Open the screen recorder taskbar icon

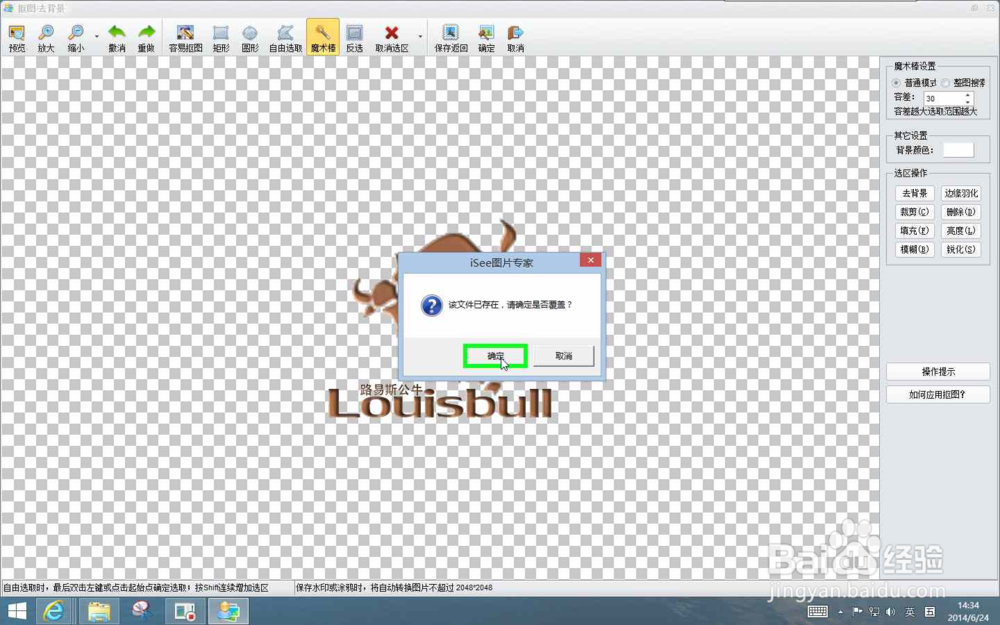pos(185,611)
